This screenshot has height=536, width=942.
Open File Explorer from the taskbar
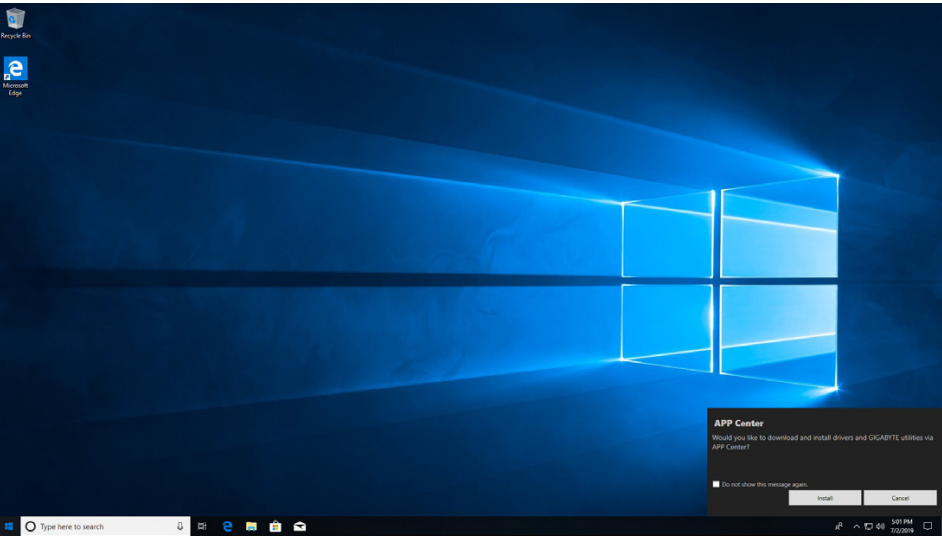pyautogui.click(x=251, y=526)
